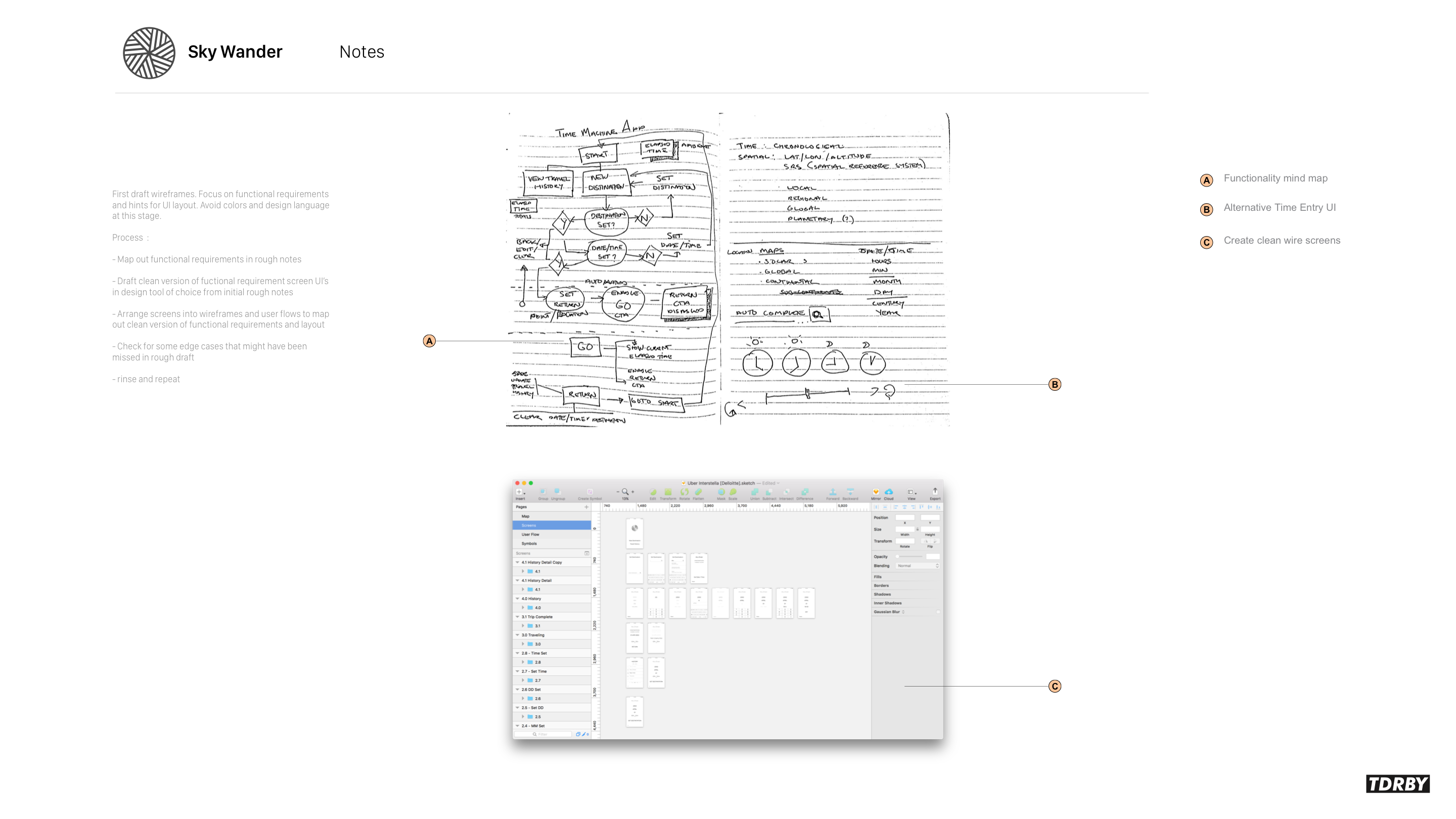The height and width of the screenshot is (819, 1456).
Task: Click the Rotate tool icon
Action: 685,492
